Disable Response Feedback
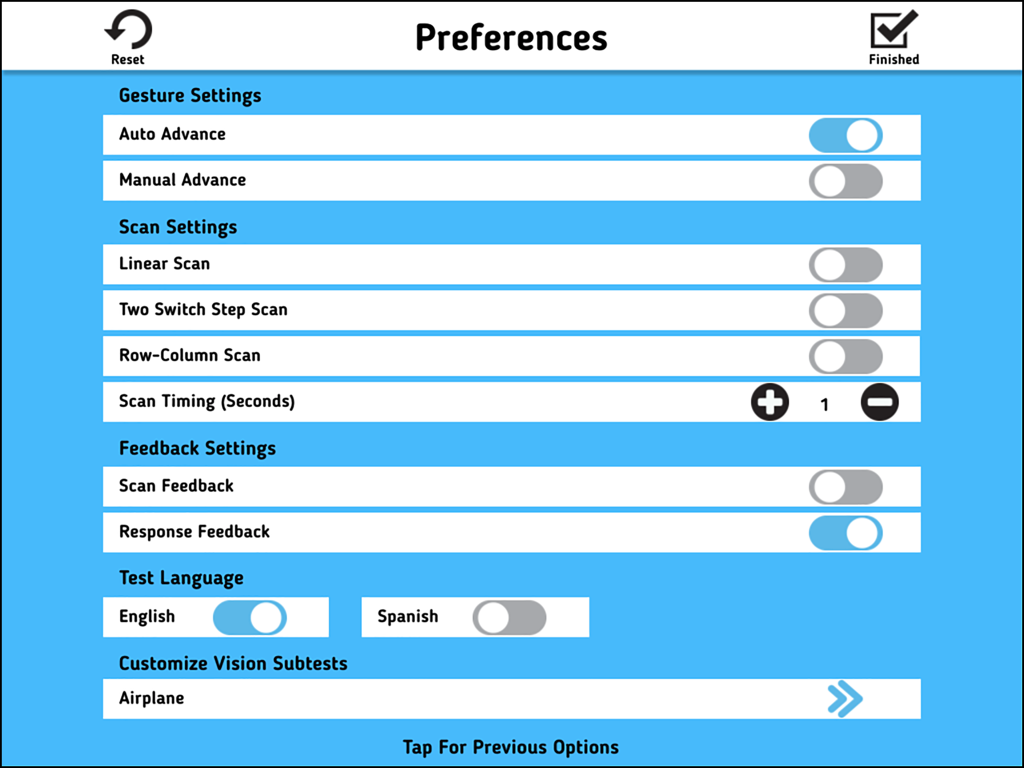The width and height of the screenshot is (1024, 768). tap(845, 532)
